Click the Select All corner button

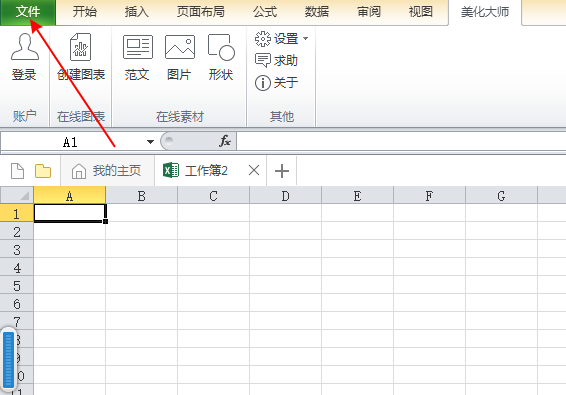pyautogui.click(x=17, y=195)
